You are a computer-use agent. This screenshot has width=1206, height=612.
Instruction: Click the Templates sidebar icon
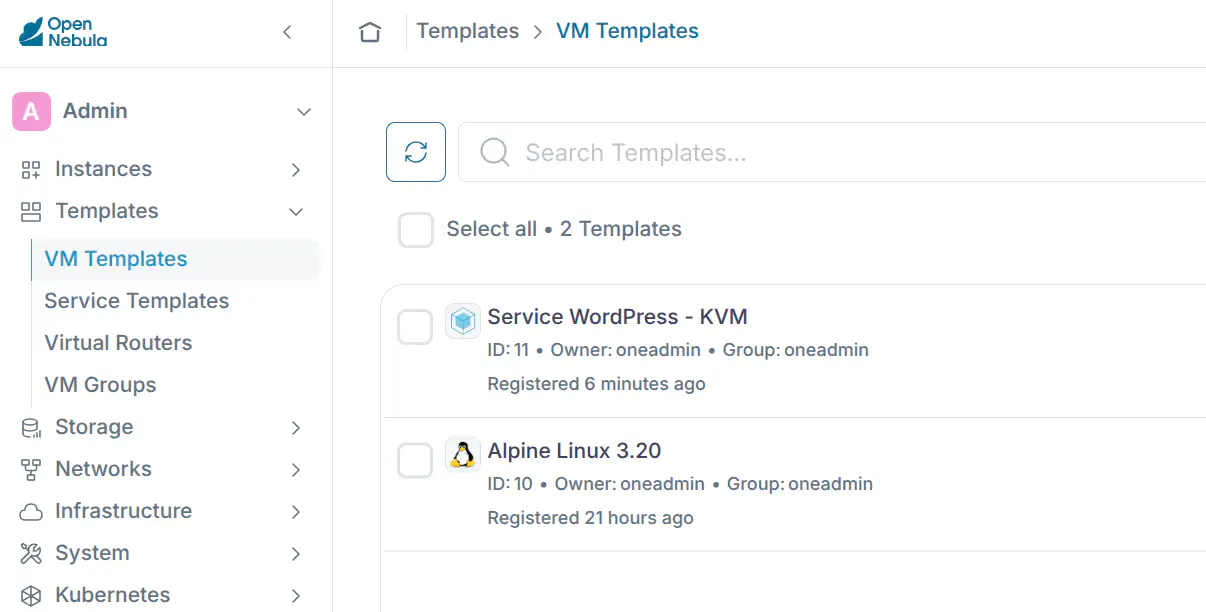pyautogui.click(x=31, y=212)
